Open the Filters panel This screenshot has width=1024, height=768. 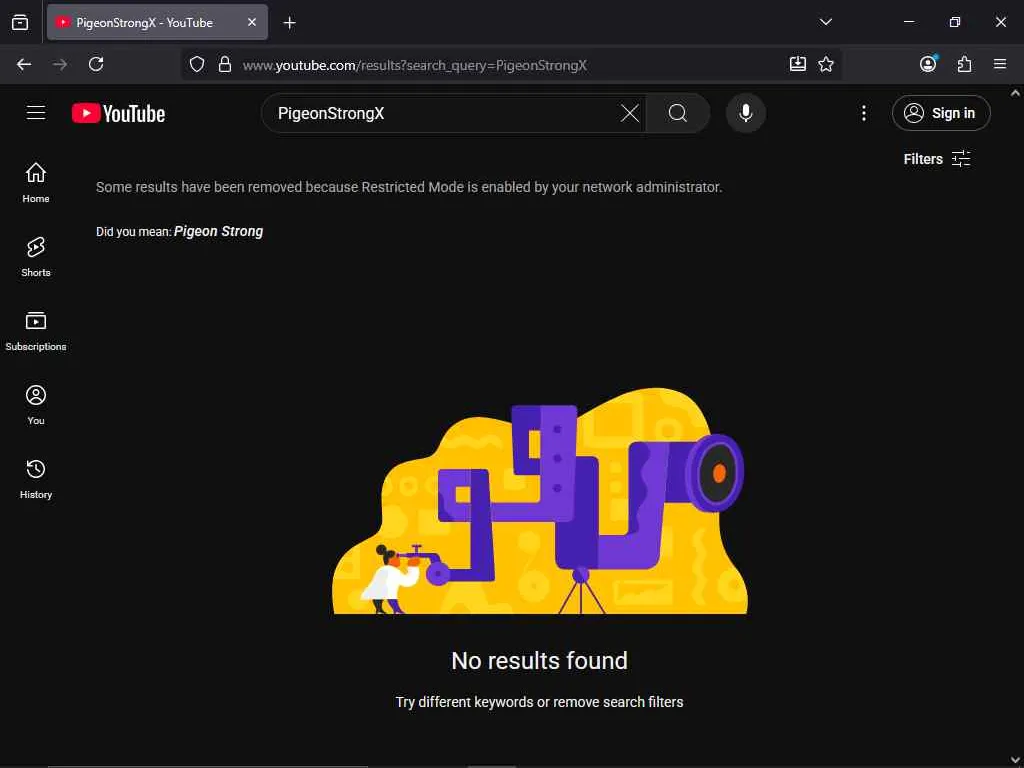(936, 159)
